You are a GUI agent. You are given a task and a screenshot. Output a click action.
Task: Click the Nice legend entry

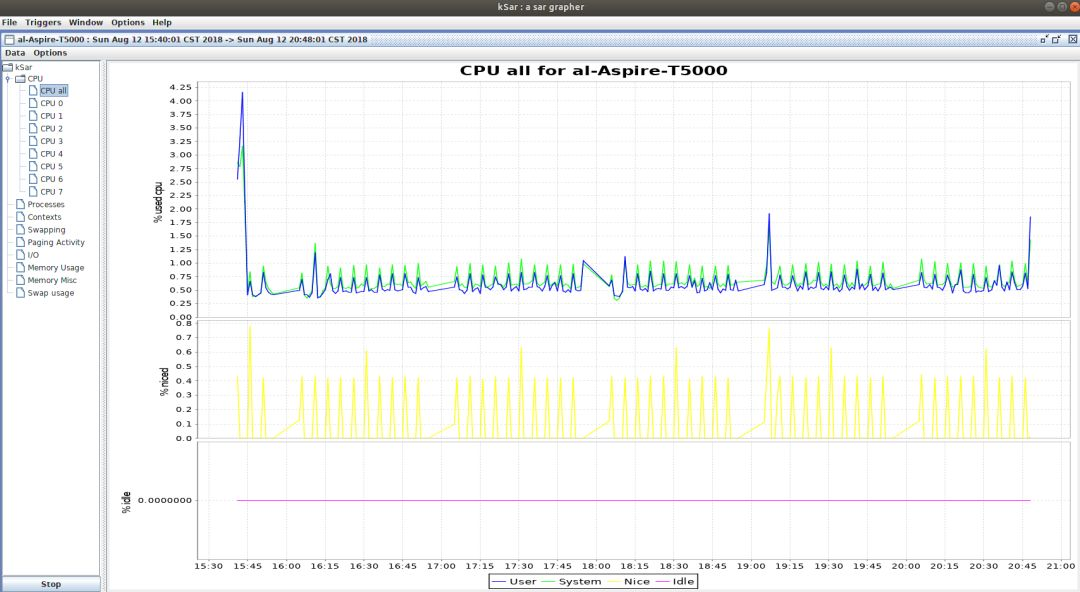pos(628,582)
